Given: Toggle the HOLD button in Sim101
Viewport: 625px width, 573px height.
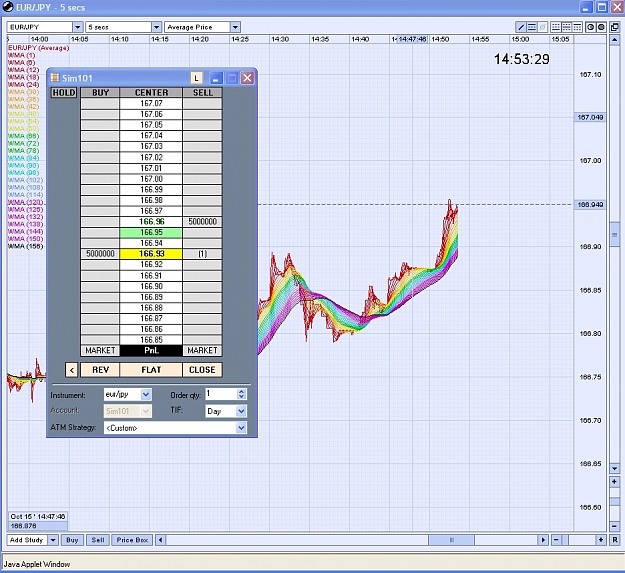Looking at the screenshot, I should coord(64,93).
